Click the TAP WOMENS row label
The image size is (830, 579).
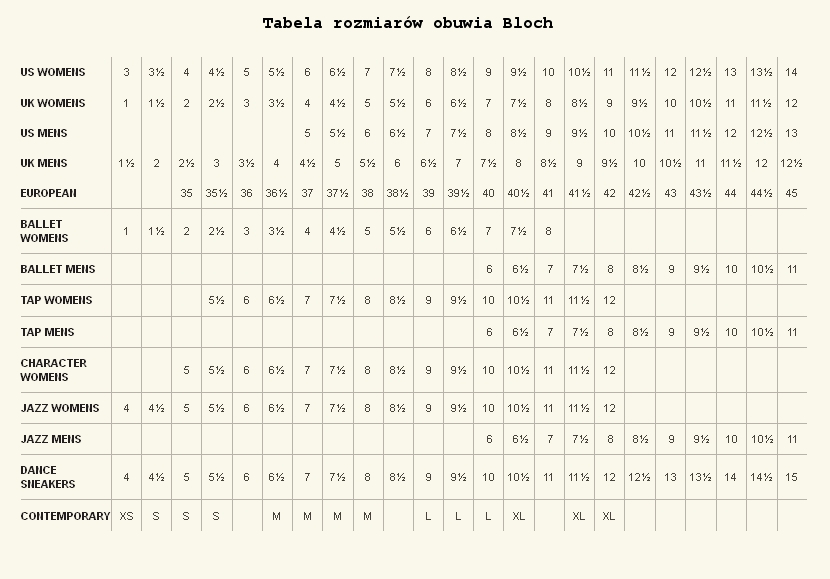pyautogui.click(x=56, y=300)
